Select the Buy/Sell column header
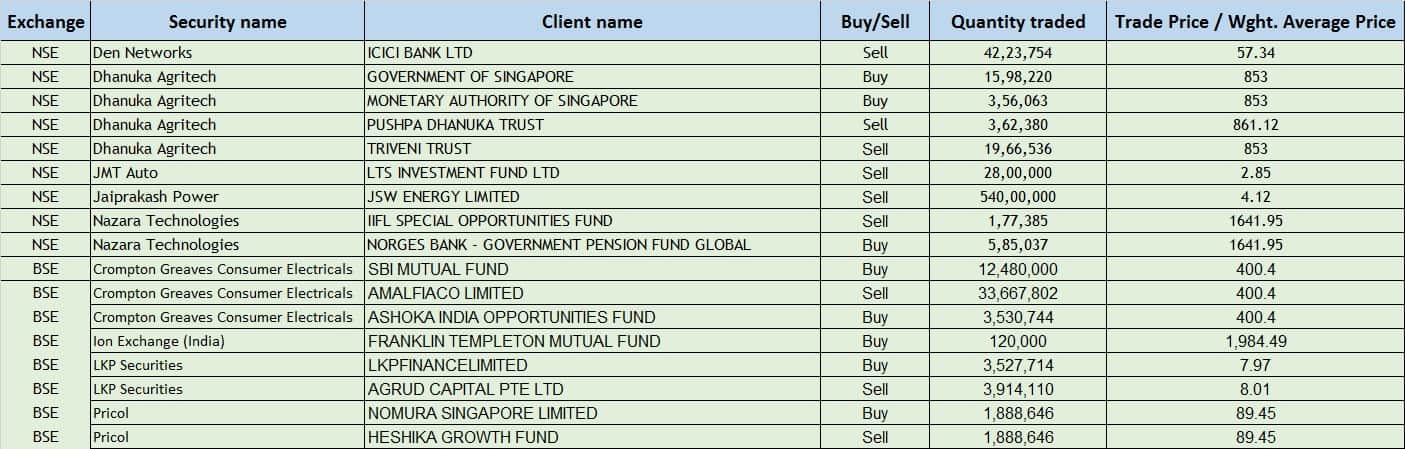Screen dimensions: 1405x449 click(x=875, y=21)
